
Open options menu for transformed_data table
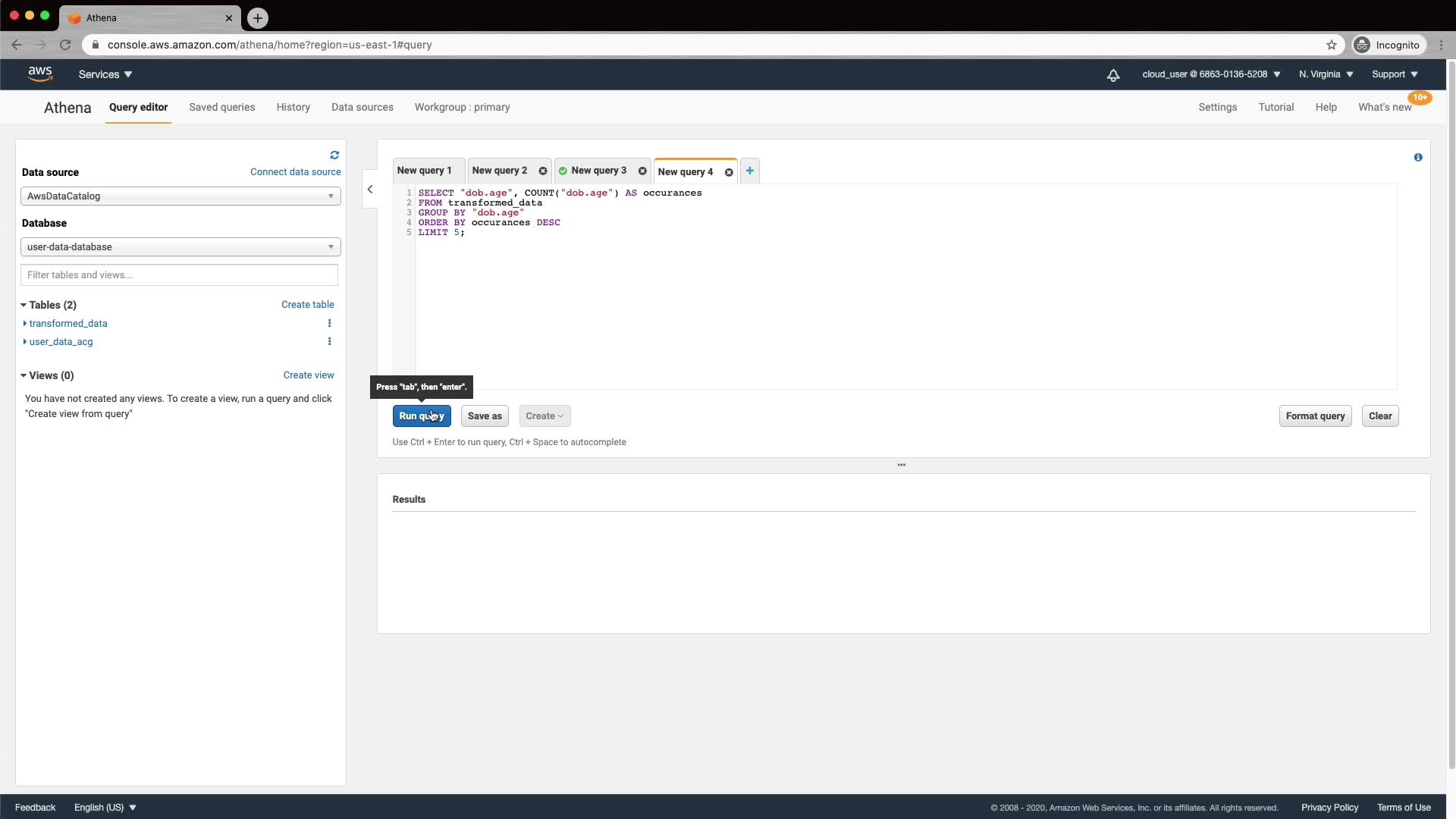click(x=329, y=324)
